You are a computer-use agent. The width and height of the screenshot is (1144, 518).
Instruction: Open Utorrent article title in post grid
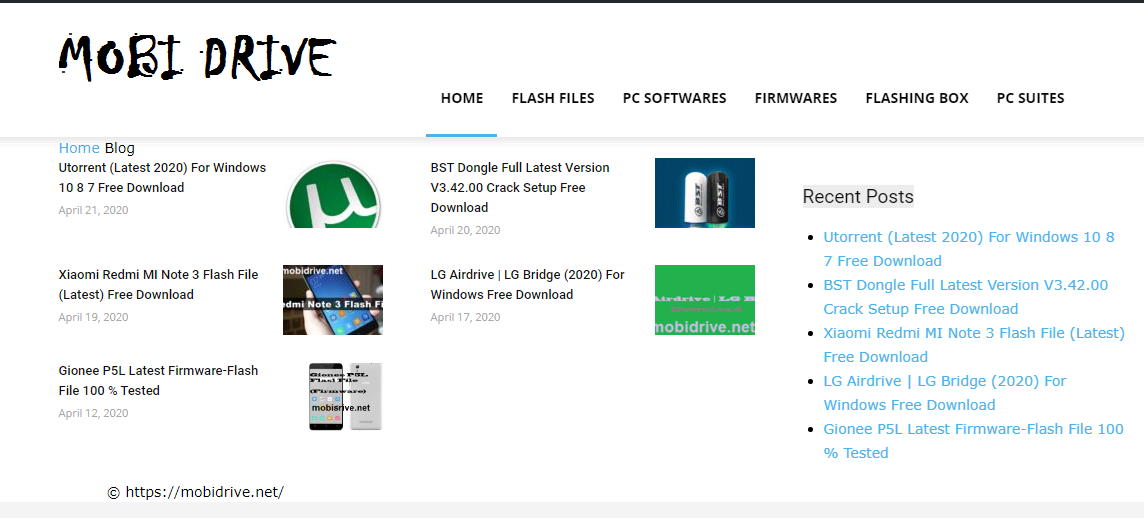coord(162,177)
